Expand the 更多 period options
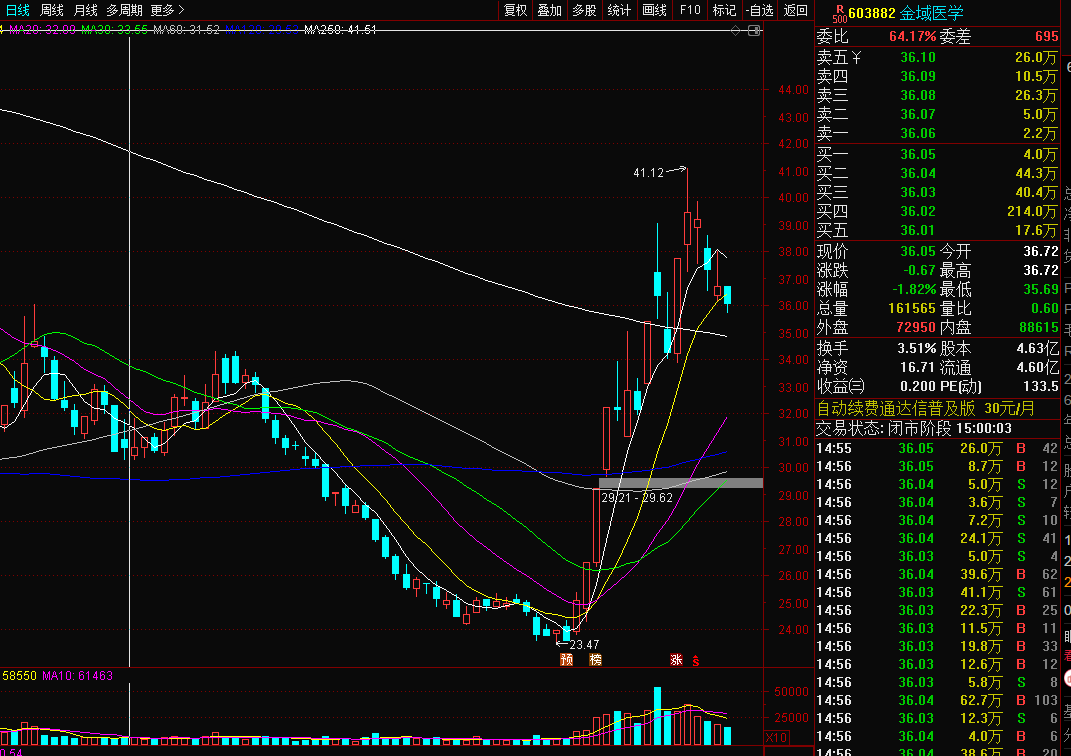The image size is (1071, 756). click(x=167, y=10)
